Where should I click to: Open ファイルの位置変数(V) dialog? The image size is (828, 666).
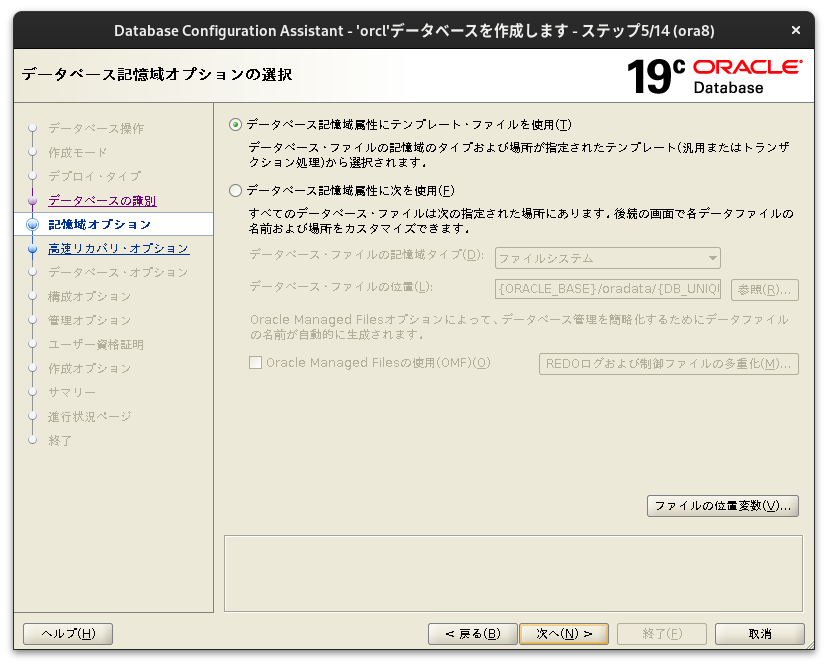(722, 506)
